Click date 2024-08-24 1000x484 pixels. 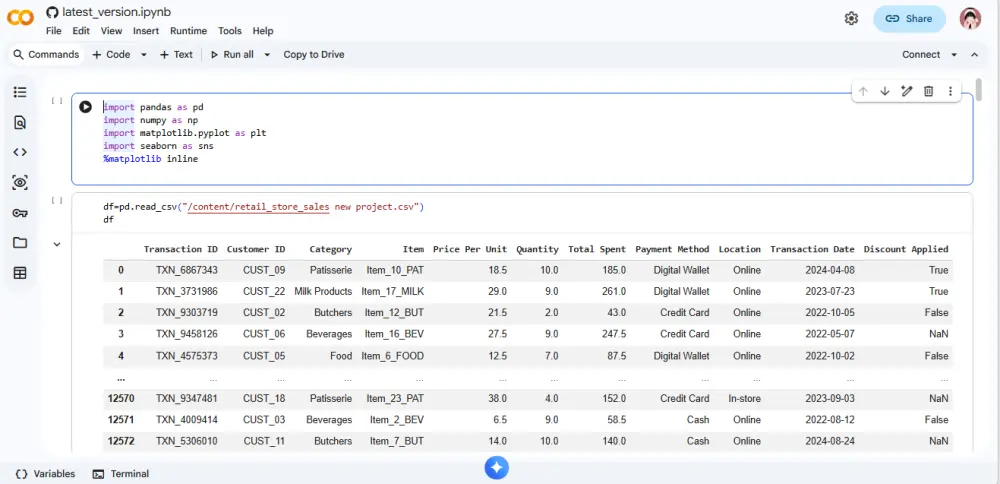[828, 441]
